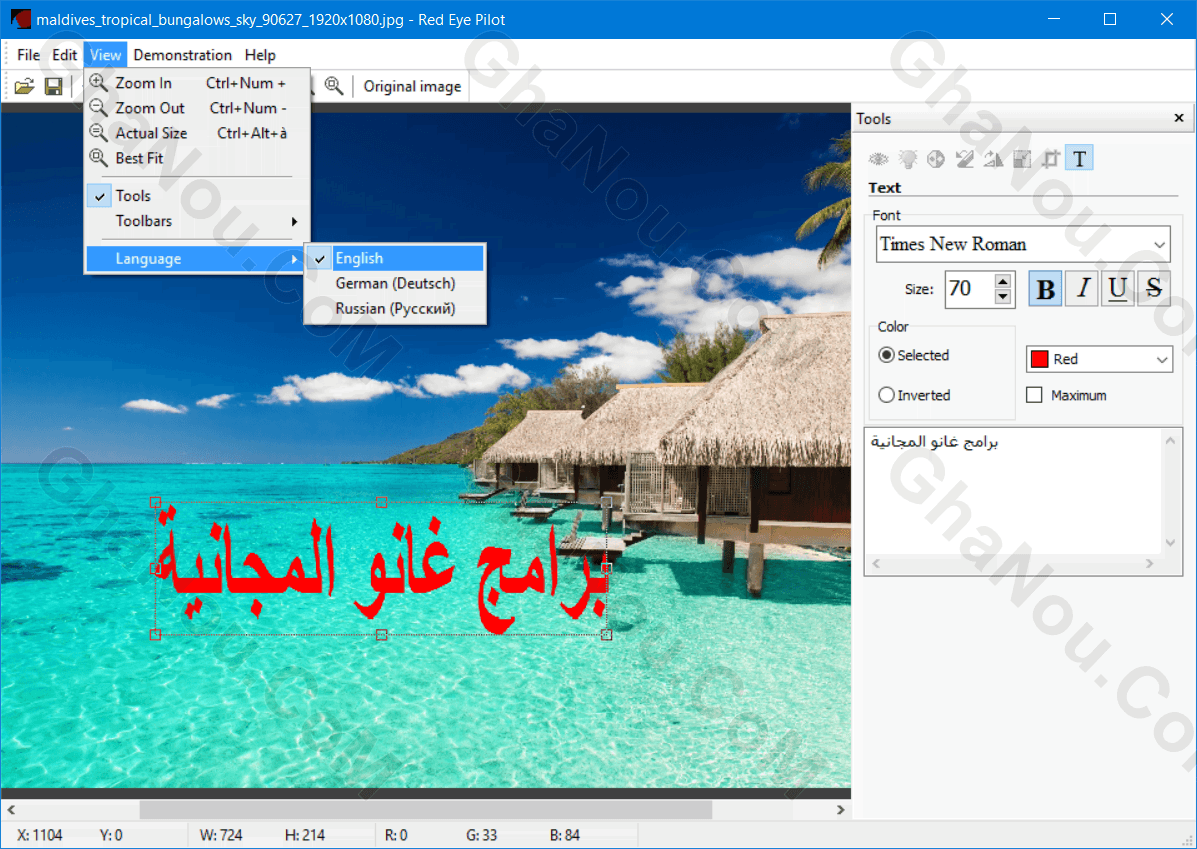Click the horizontal scrollbar thumb under the image
This screenshot has height=849, width=1197.
[426, 809]
